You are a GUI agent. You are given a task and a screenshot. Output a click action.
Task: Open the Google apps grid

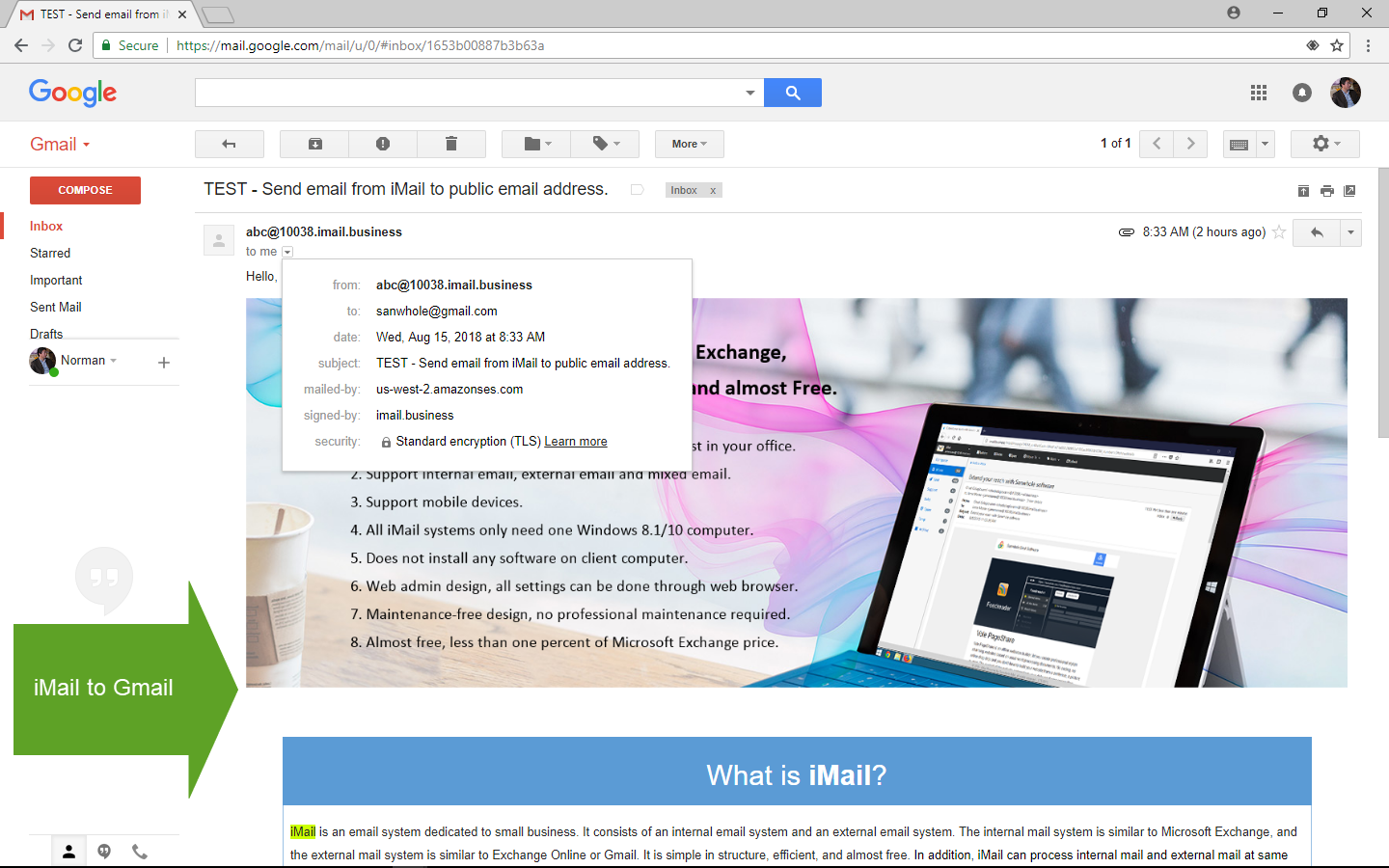1258,93
